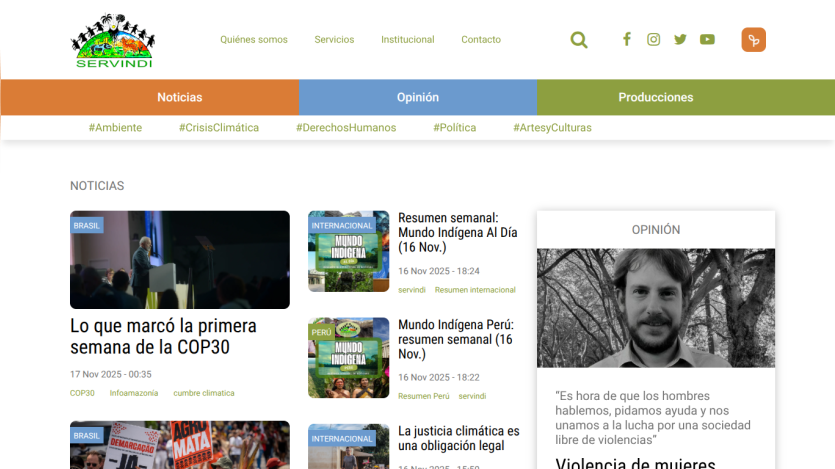
Task: Select the #CrisisClimática hashtag link
Action: 219,128
